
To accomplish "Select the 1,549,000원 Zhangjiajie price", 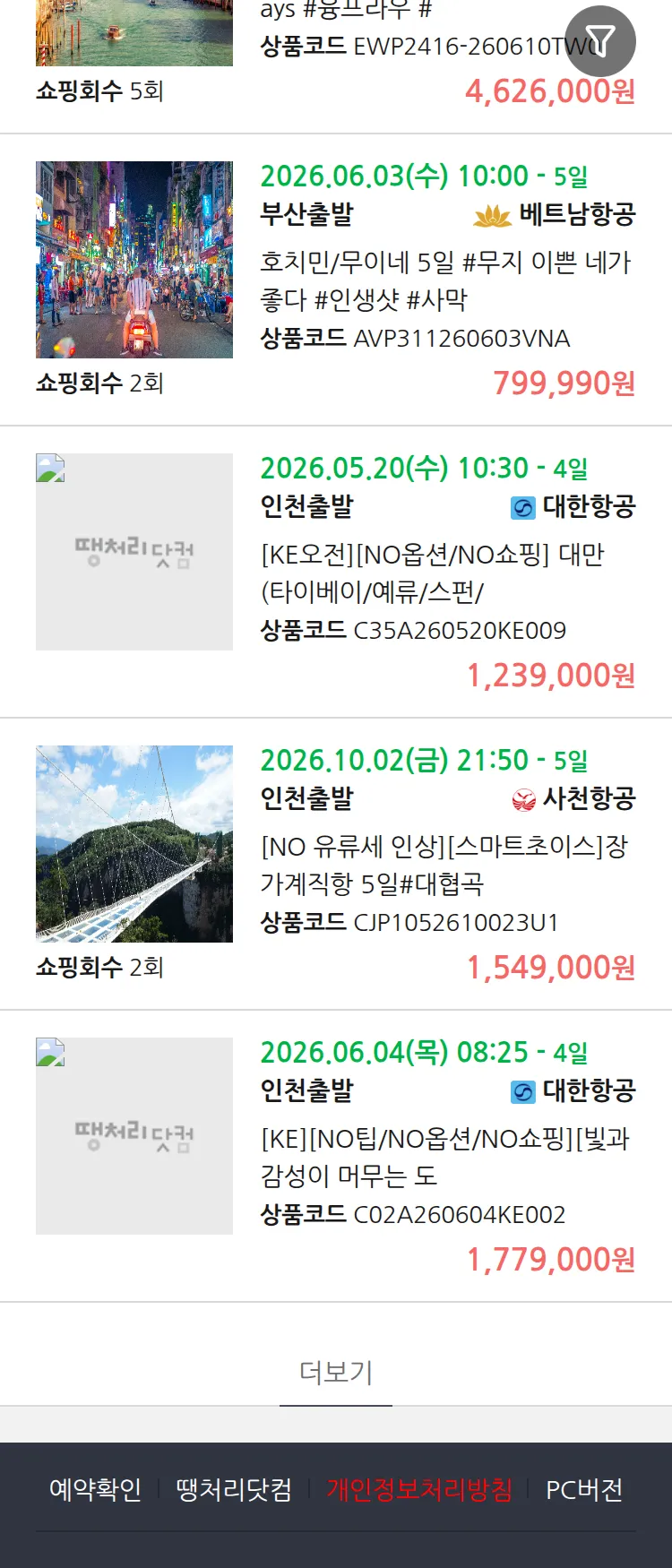I will (x=551, y=967).
